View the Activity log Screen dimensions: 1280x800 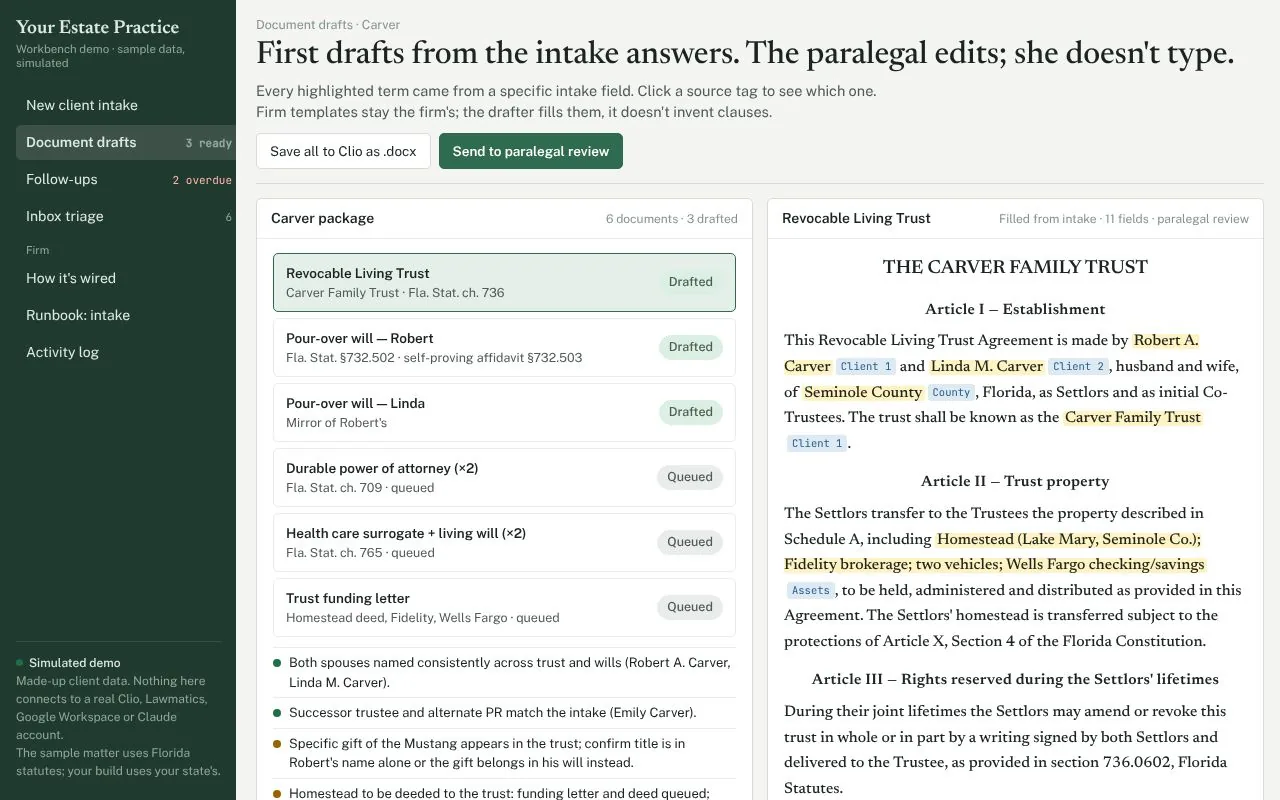pyautogui.click(x=125, y=352)
